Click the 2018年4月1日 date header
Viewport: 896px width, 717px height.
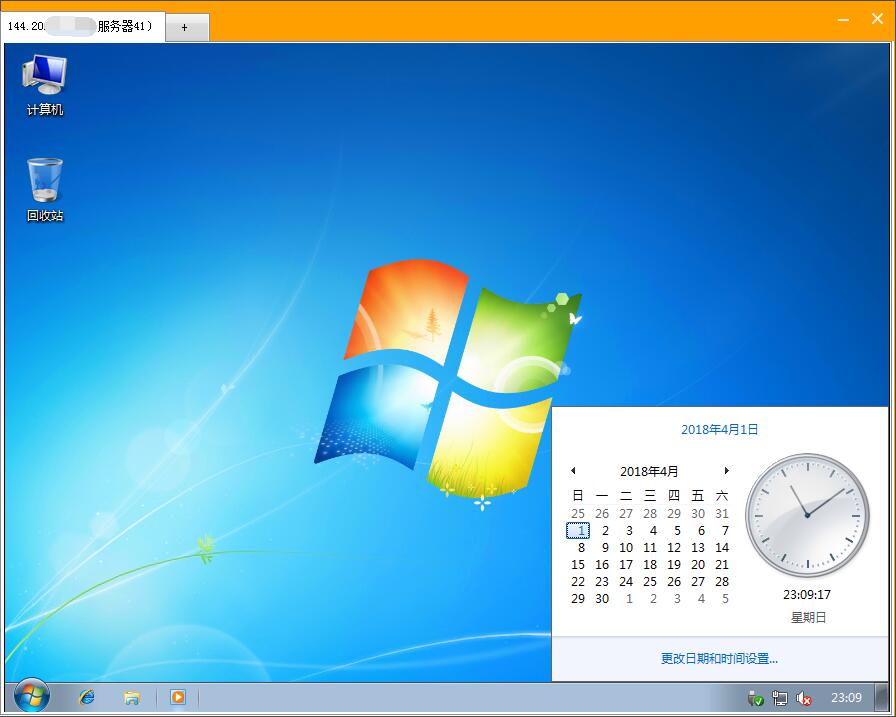tap(722, 428)
